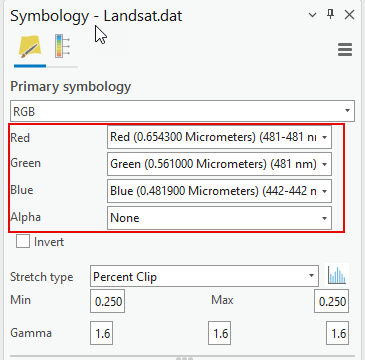
Task: Click the pane options chevron arrow
Action: pyautogui.click(x=312, y=15)
